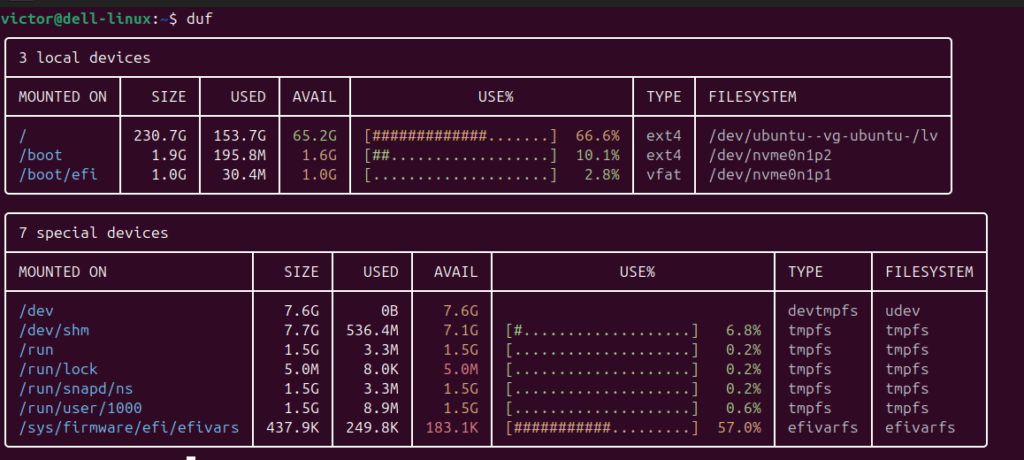
Task: Click the vfat filesystem type
Action: (664, 176)
